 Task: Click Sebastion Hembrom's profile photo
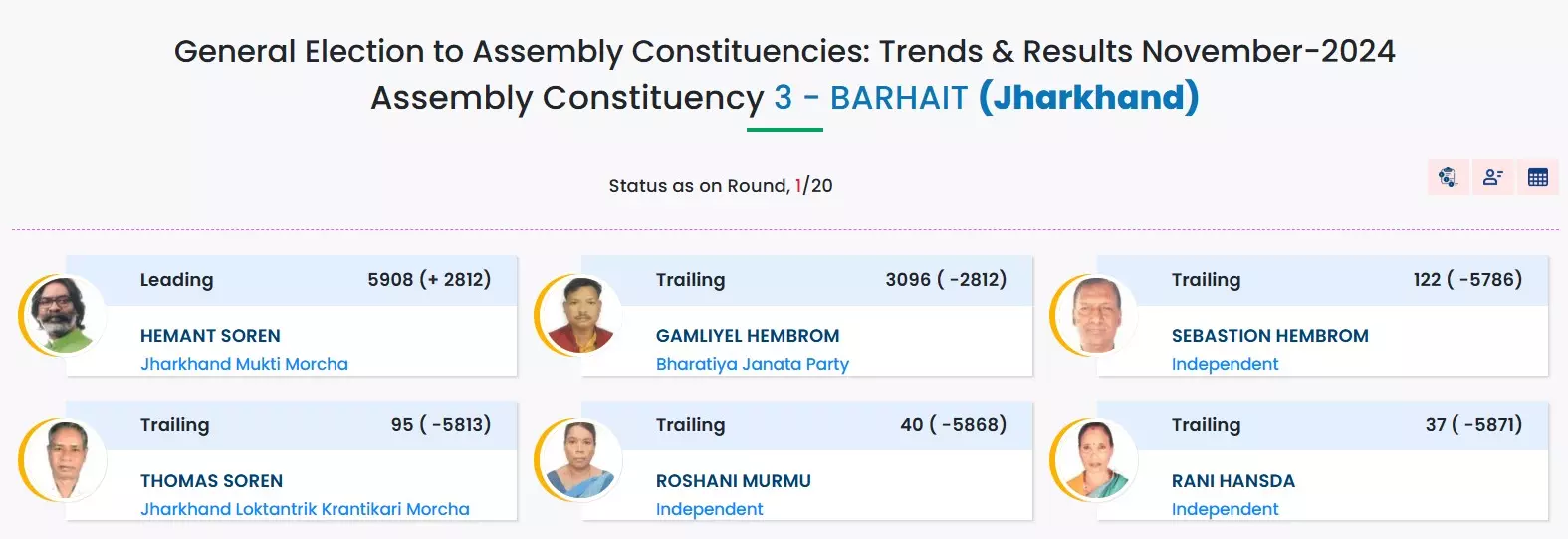coord(1094,316)
